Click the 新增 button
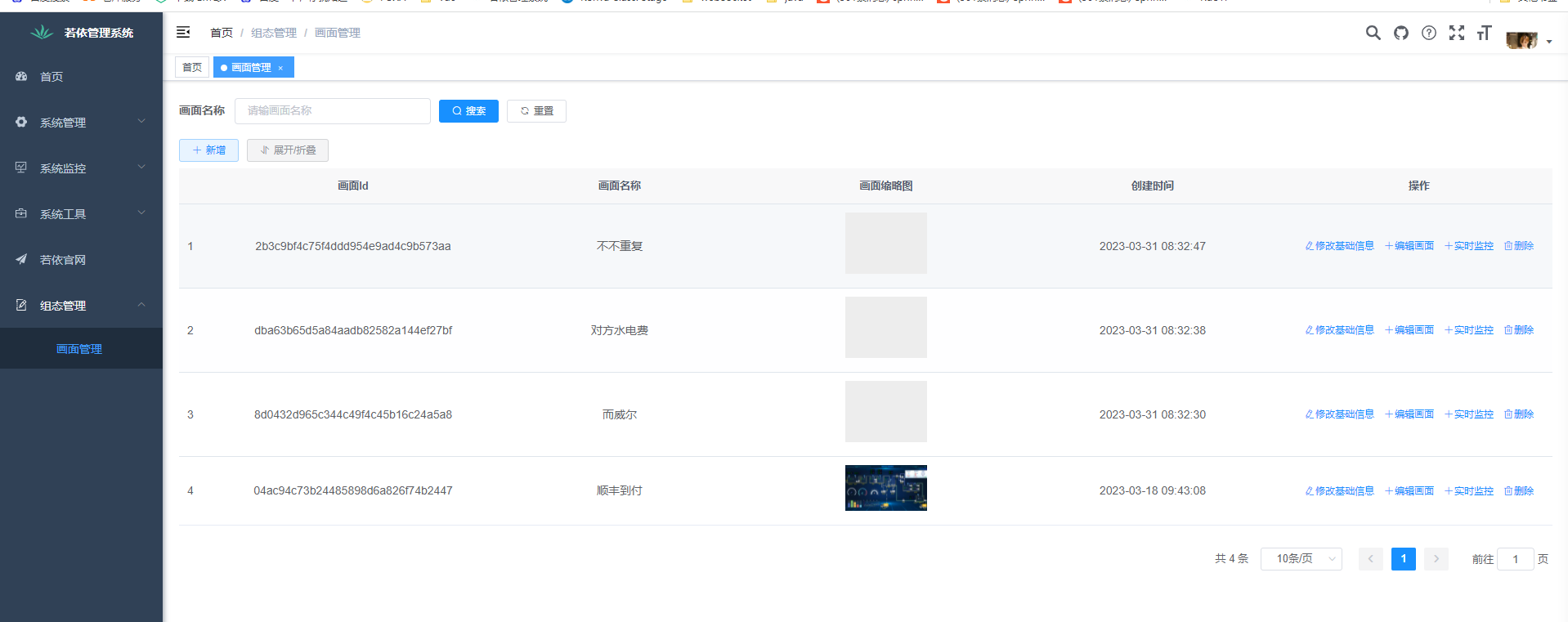1568x622 pixels. coord(208,150)
